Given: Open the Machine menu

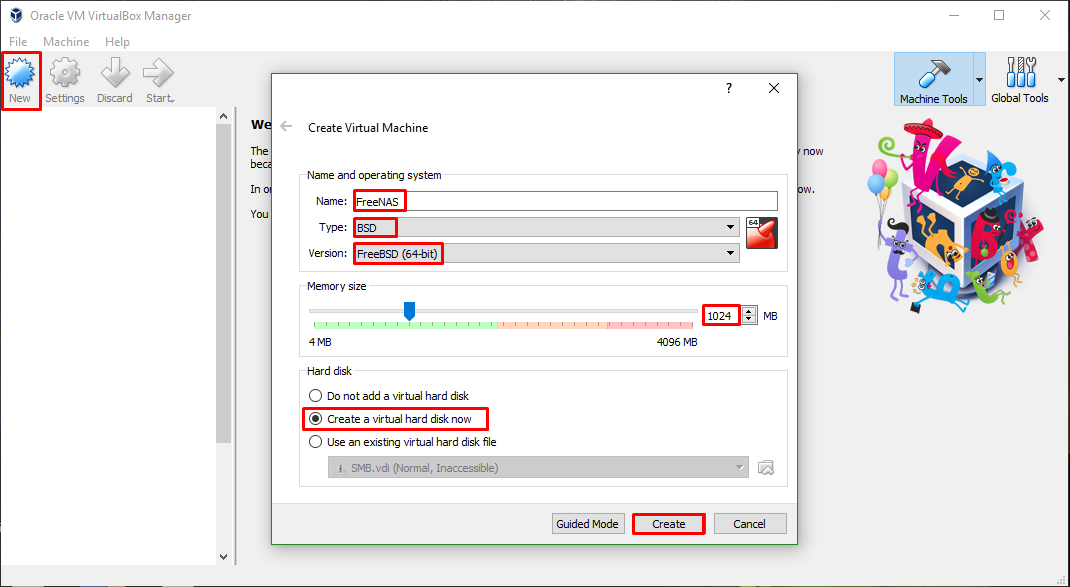Looking at the screenshot, I should coord(66,42).
